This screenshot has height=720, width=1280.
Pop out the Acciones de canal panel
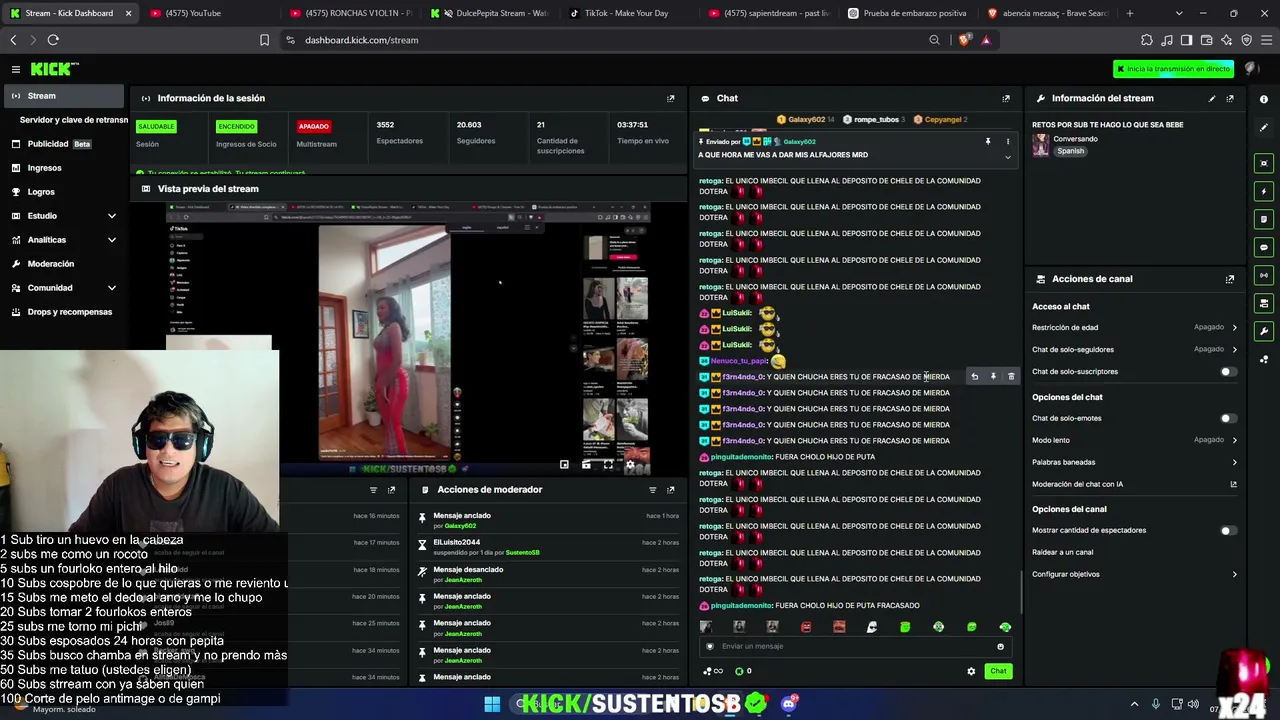(1230, 279)
